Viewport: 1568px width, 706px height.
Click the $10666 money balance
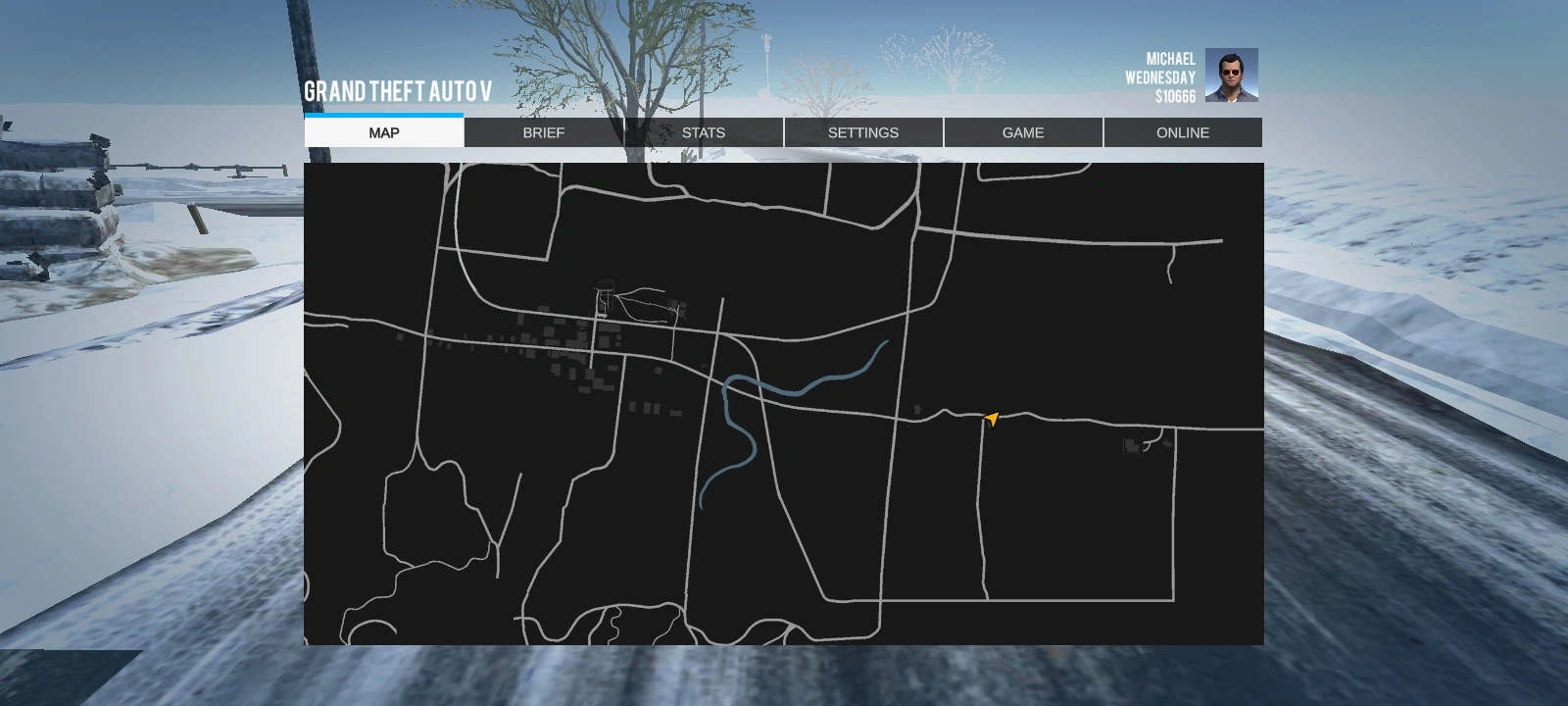[1175, 96]
